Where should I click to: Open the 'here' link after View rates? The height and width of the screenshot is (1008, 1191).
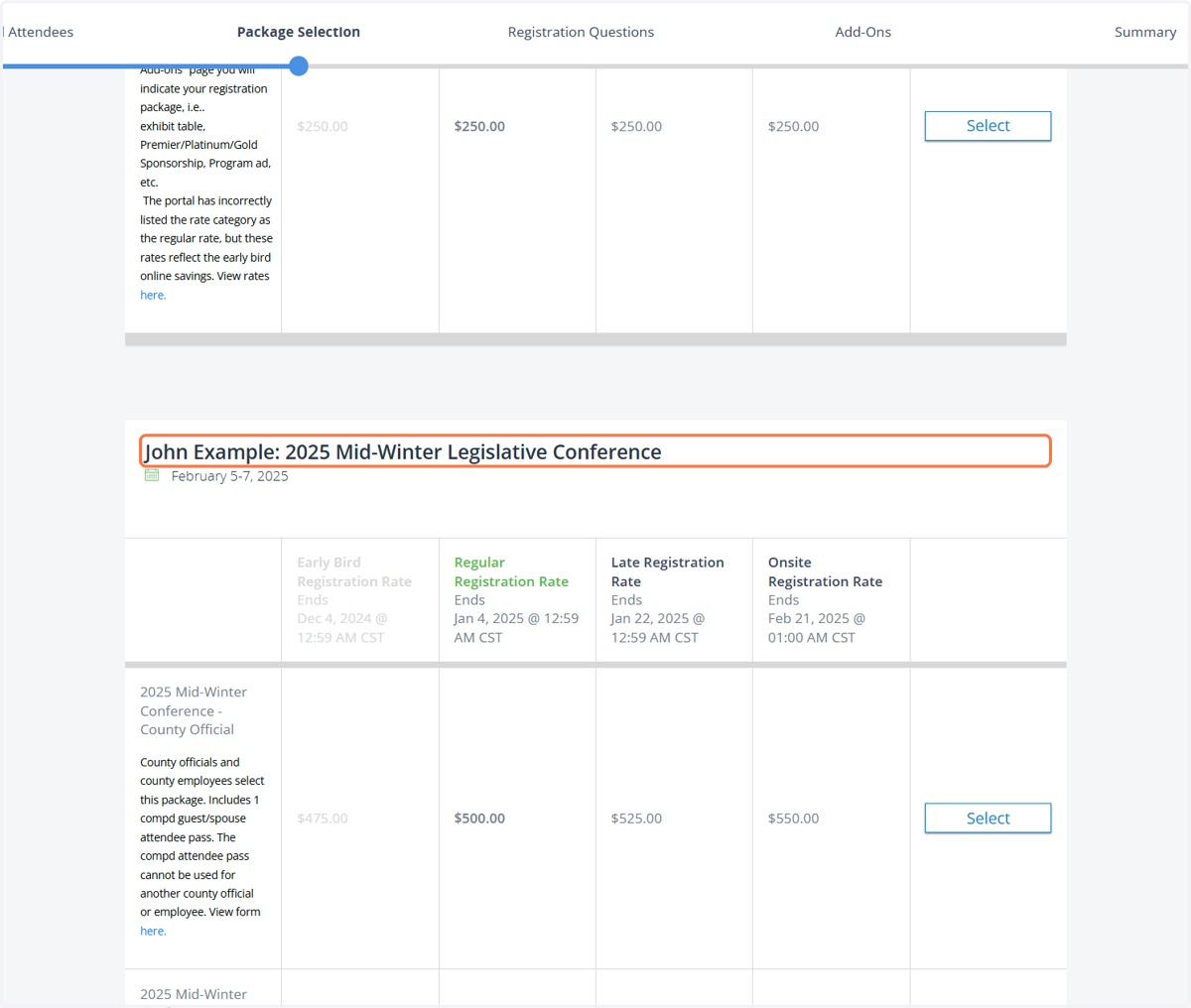[153, 296]
